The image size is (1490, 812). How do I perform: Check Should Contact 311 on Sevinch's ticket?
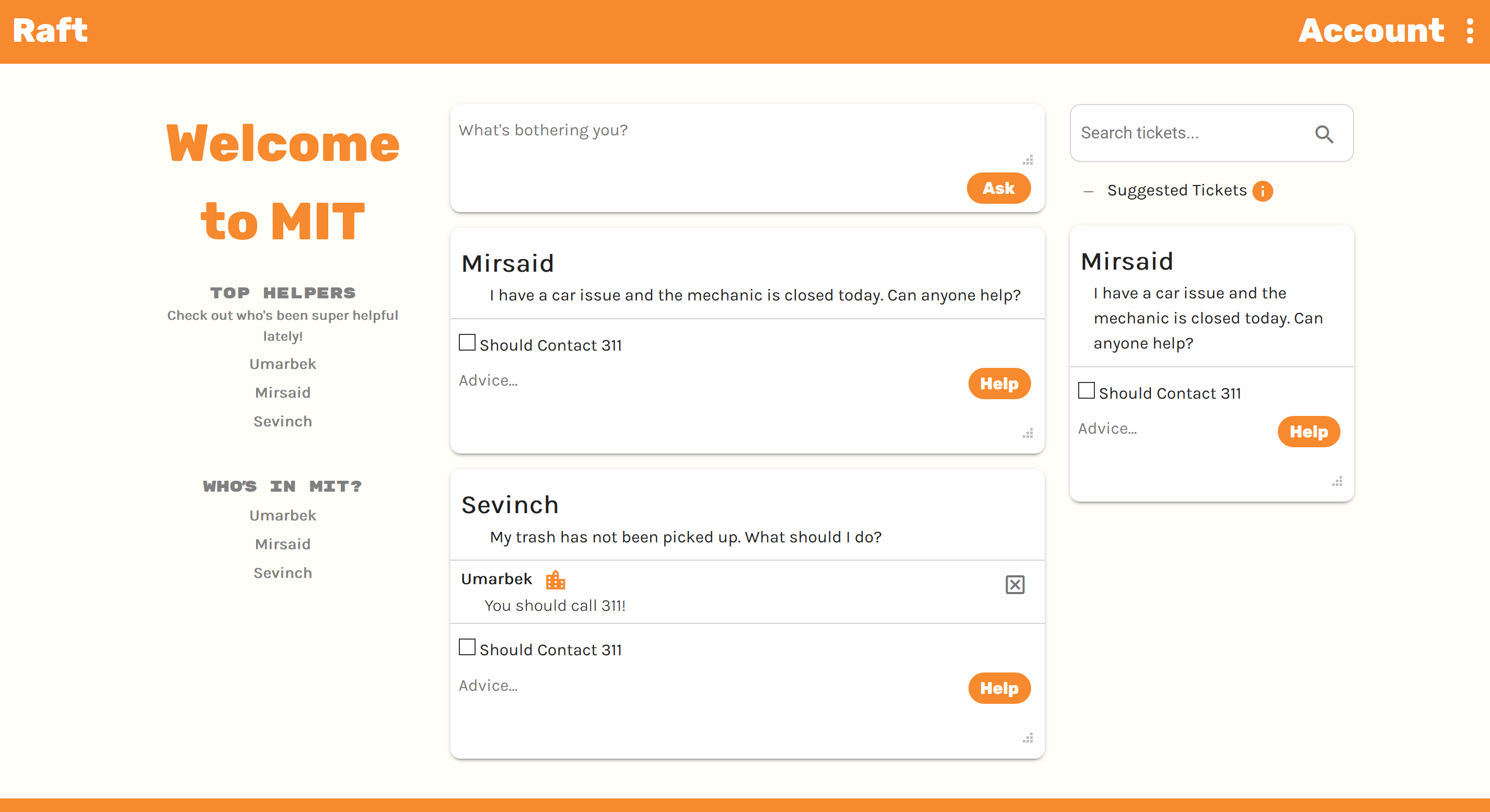click(x=467, y=646)
